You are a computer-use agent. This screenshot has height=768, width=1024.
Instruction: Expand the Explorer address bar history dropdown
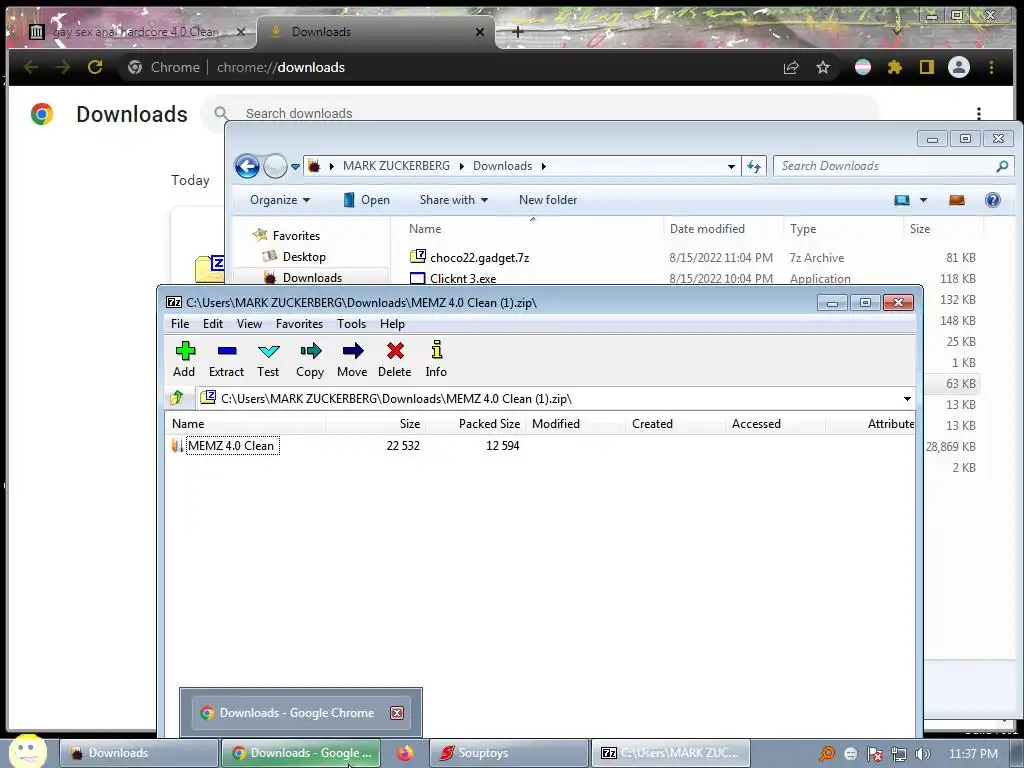(x=731, y=167)
